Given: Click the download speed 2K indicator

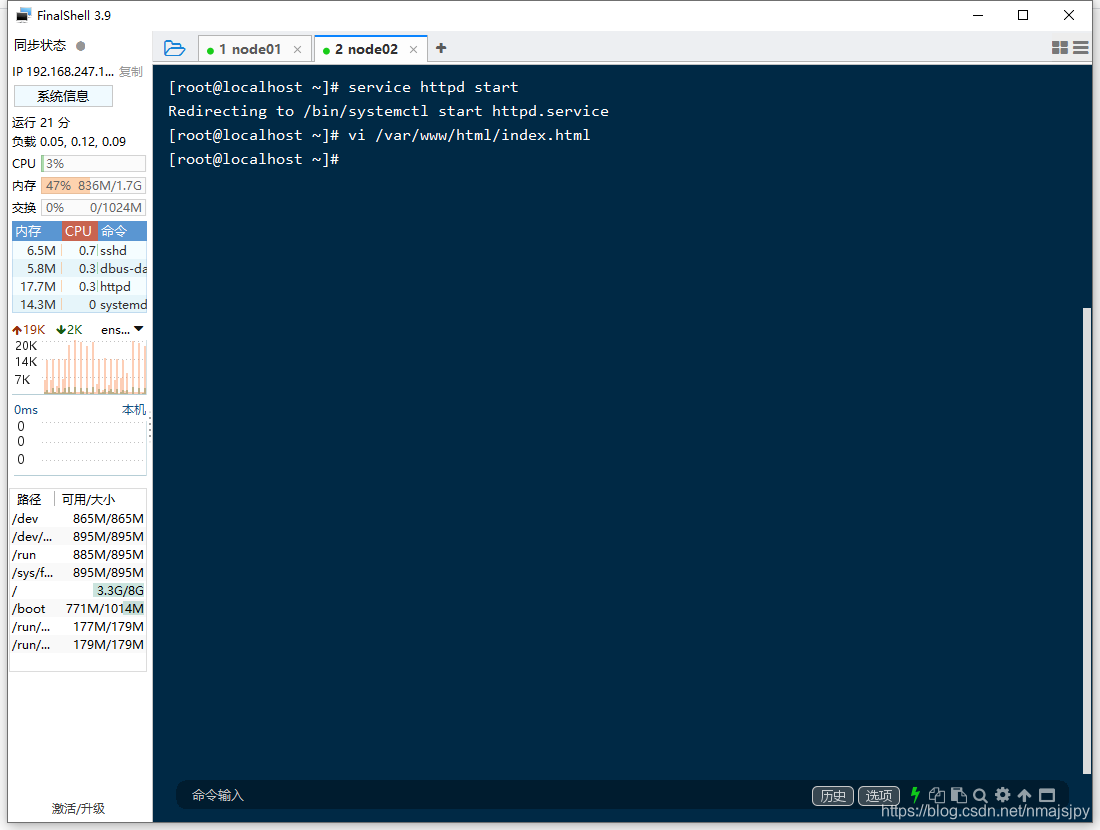Looking at the screenshot, I should 69,330.
